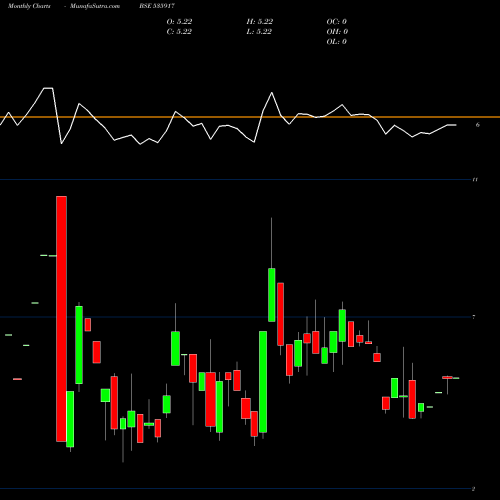Click the highest peak of the white indicator line
Image resolution: width=500 pixels, height=500 pixels.
pyautogui.click(x=48, y=88)
